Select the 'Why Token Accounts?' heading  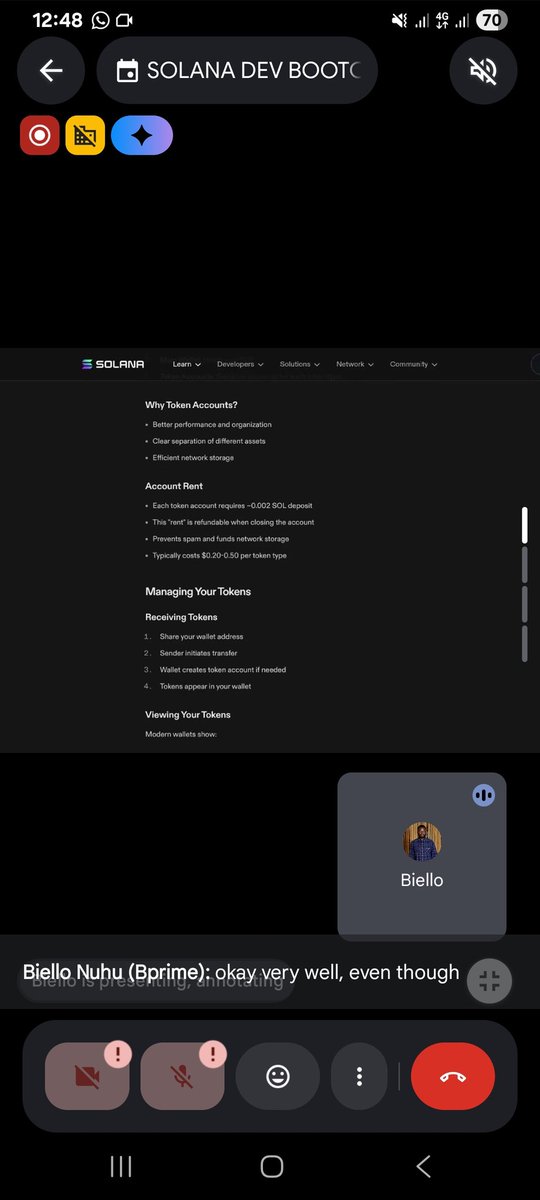[191, 405]
